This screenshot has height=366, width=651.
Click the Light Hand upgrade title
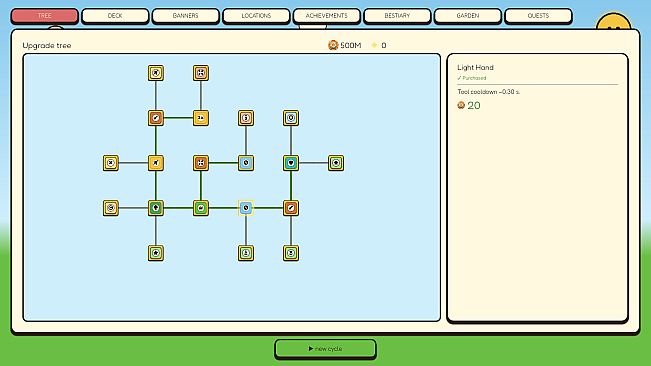475,67
